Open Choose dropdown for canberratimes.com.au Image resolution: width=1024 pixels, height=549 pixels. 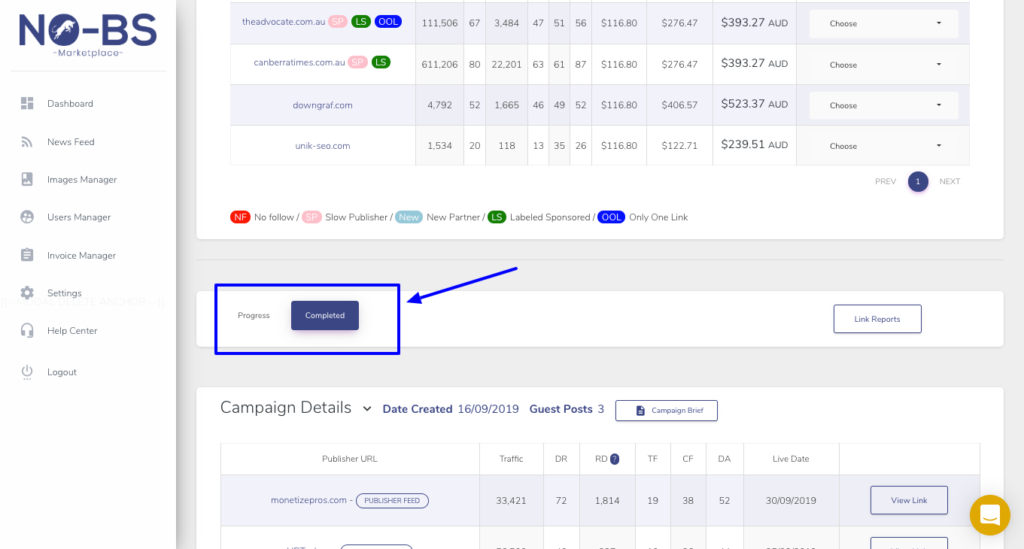tap(883, 65)
